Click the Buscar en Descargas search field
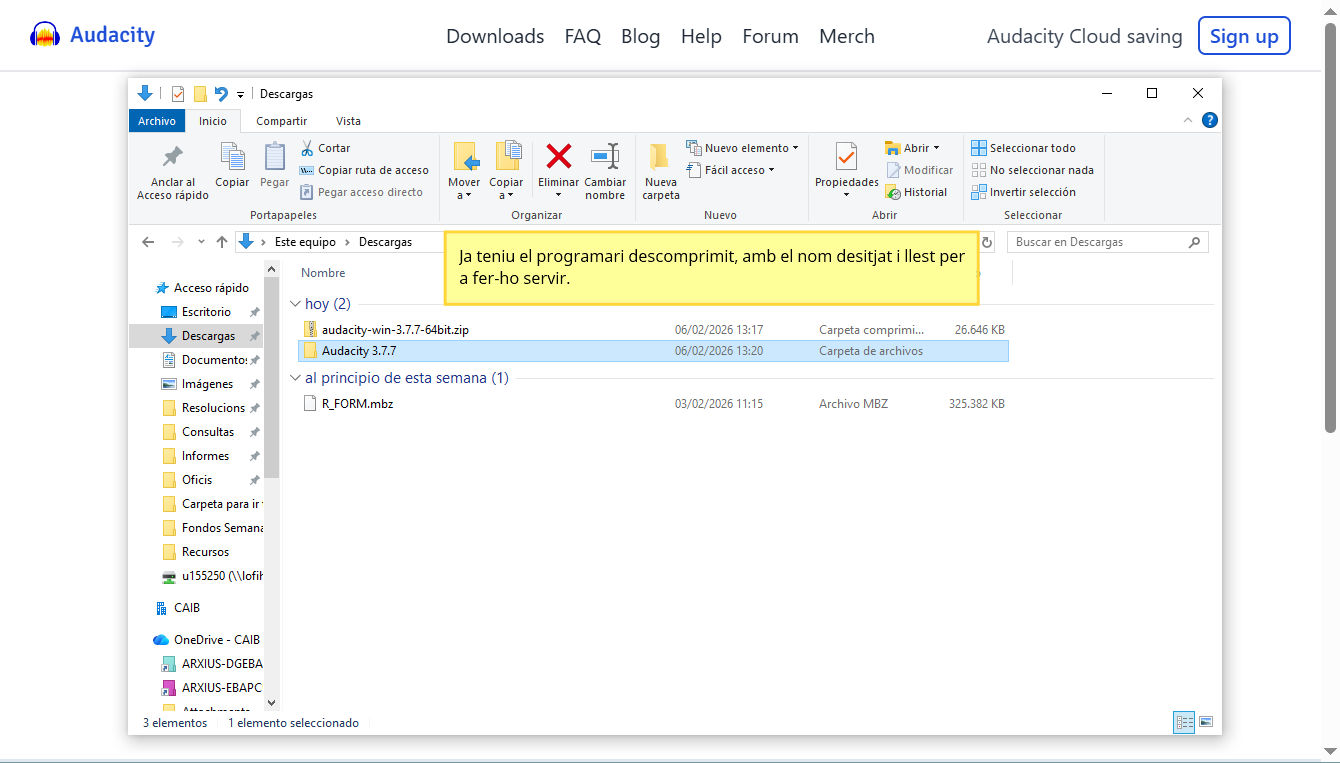The width and height of the screenshot is (1340, 763). tap(1098, 242)
